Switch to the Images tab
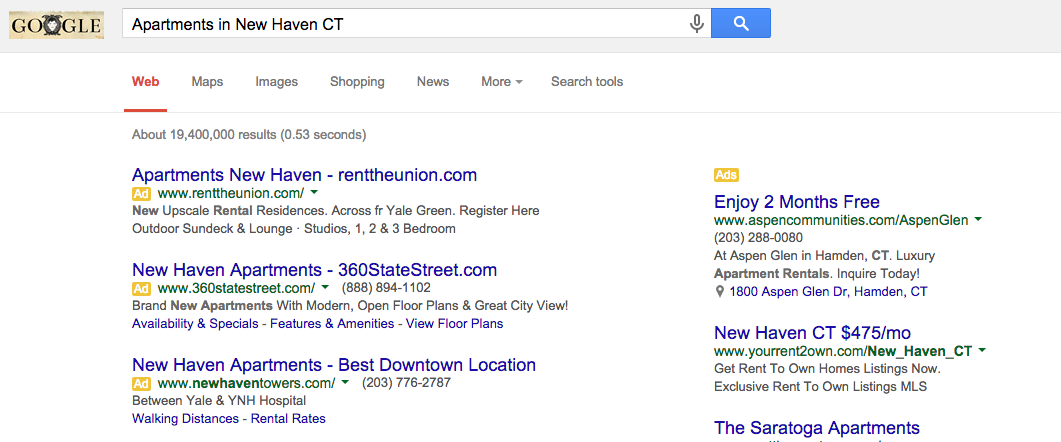The height and width of the screenshot is (442, 1061). pyautogui.click(x=276, y=82)
